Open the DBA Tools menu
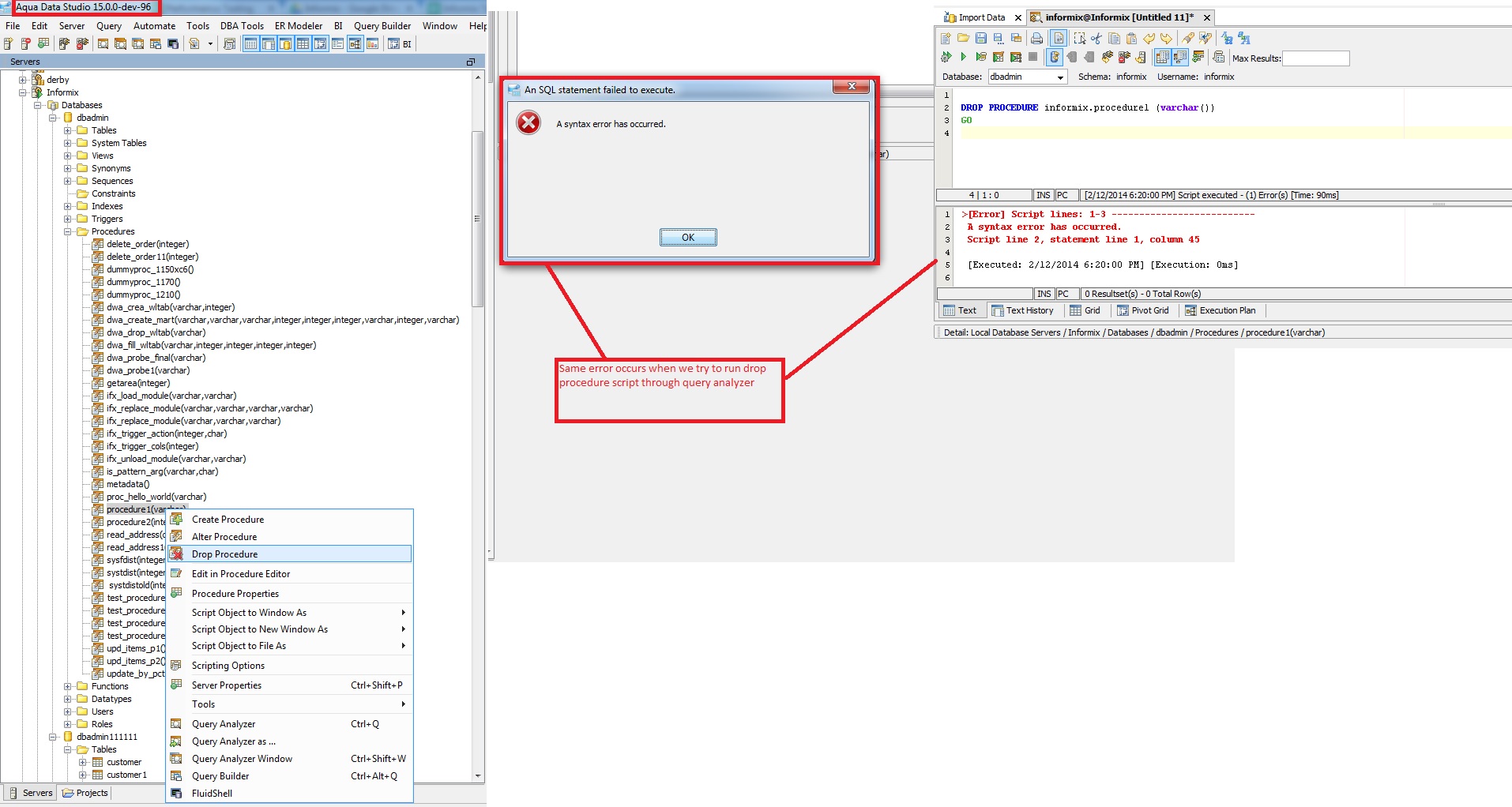1512x807 pixels. pos(242,25)
